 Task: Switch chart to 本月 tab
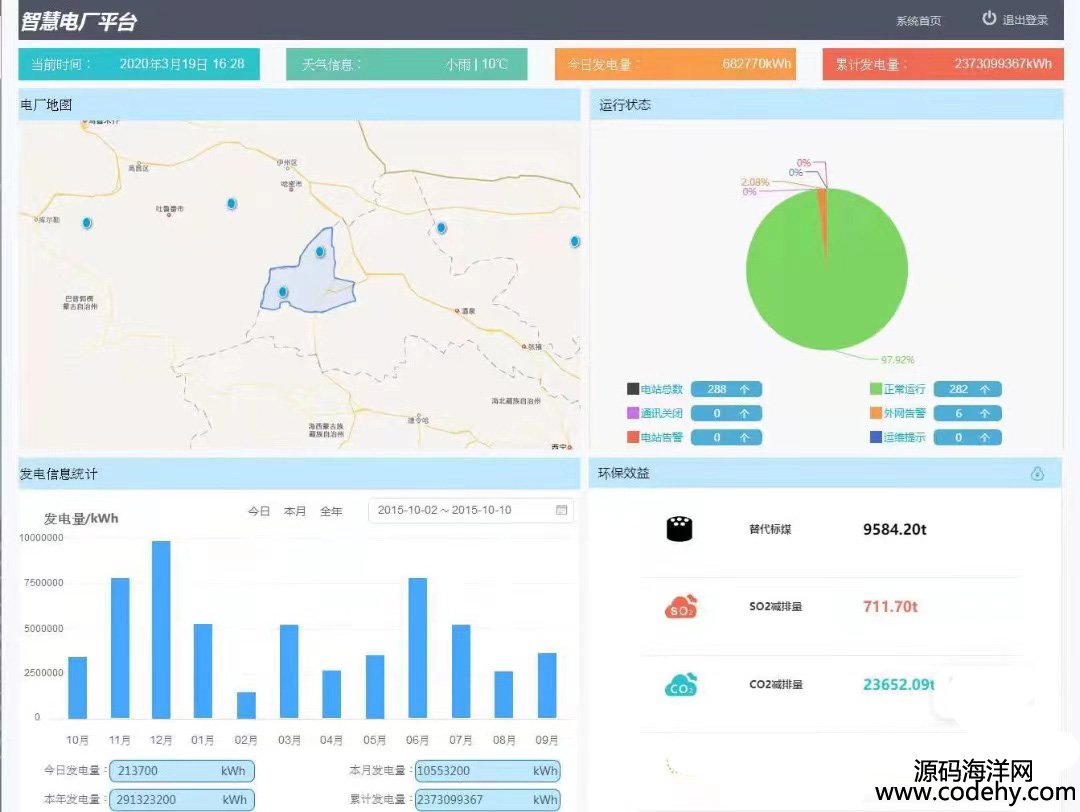click(295, 511)
